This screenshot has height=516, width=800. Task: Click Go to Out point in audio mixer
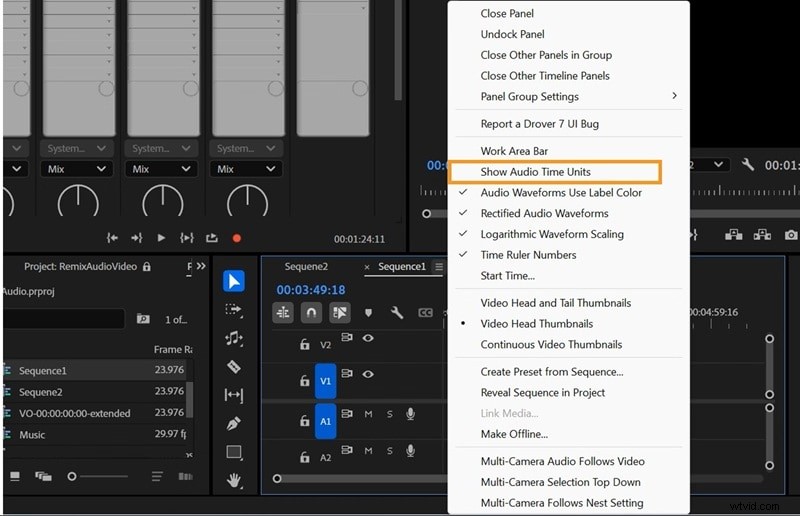point(136,238)
